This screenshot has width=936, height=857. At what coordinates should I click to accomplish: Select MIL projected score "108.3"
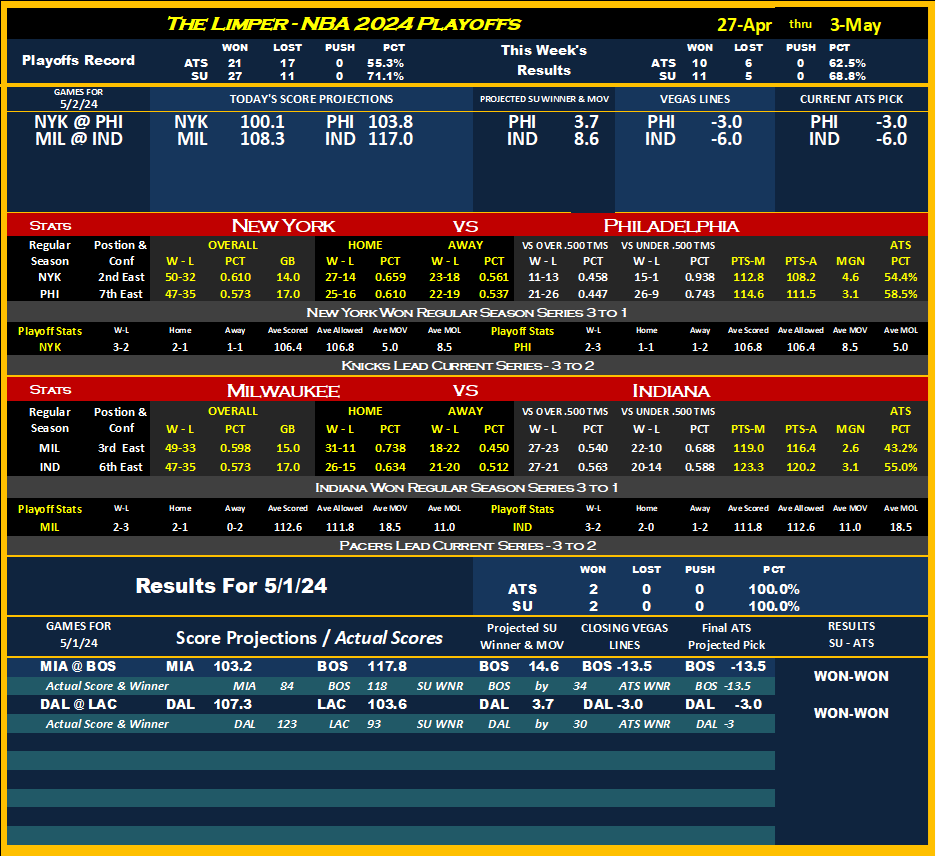click(x=262, y=139)
